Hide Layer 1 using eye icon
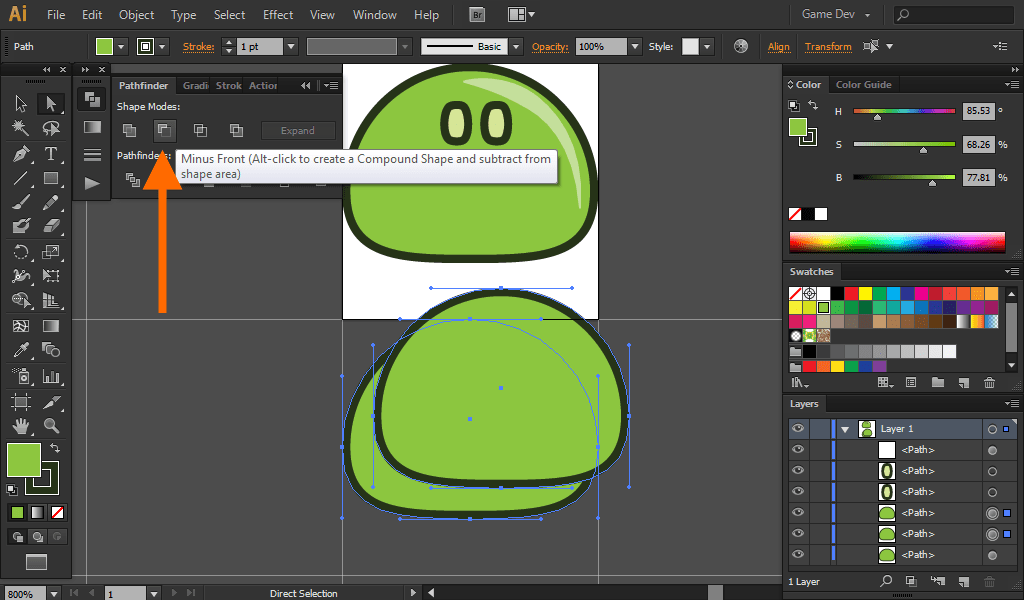The width and height of the screenshot is (1024, 600). 798,429
